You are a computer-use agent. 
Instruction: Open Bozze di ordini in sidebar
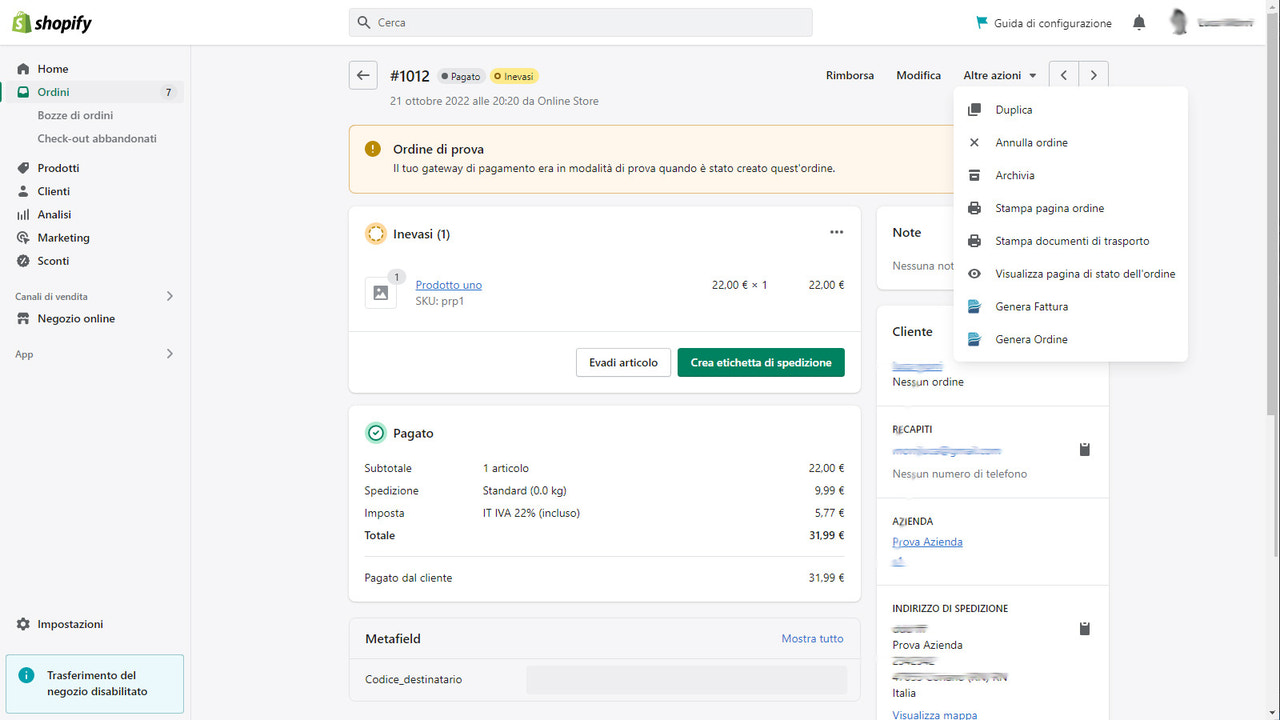point(75,115)
